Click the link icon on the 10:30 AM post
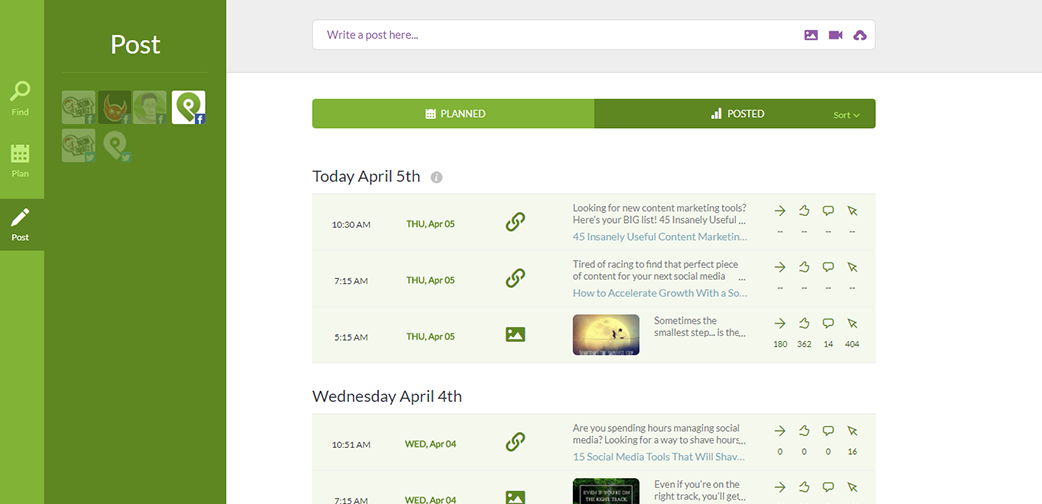 [515, 222]
